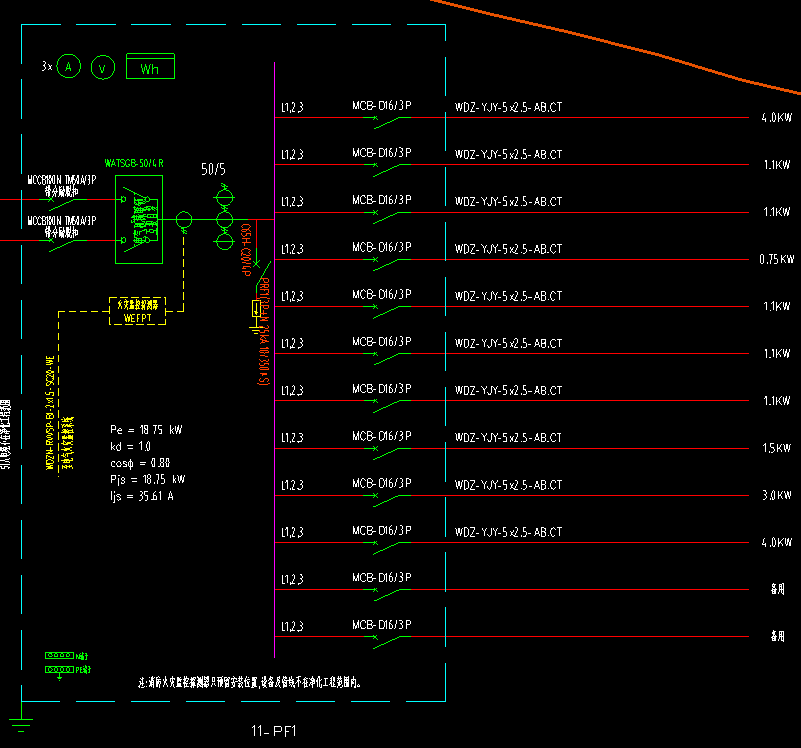Click the red C65H-C20/4P breaker cross symbol
Screen dimensions: 801x748
tap(256, 264)
